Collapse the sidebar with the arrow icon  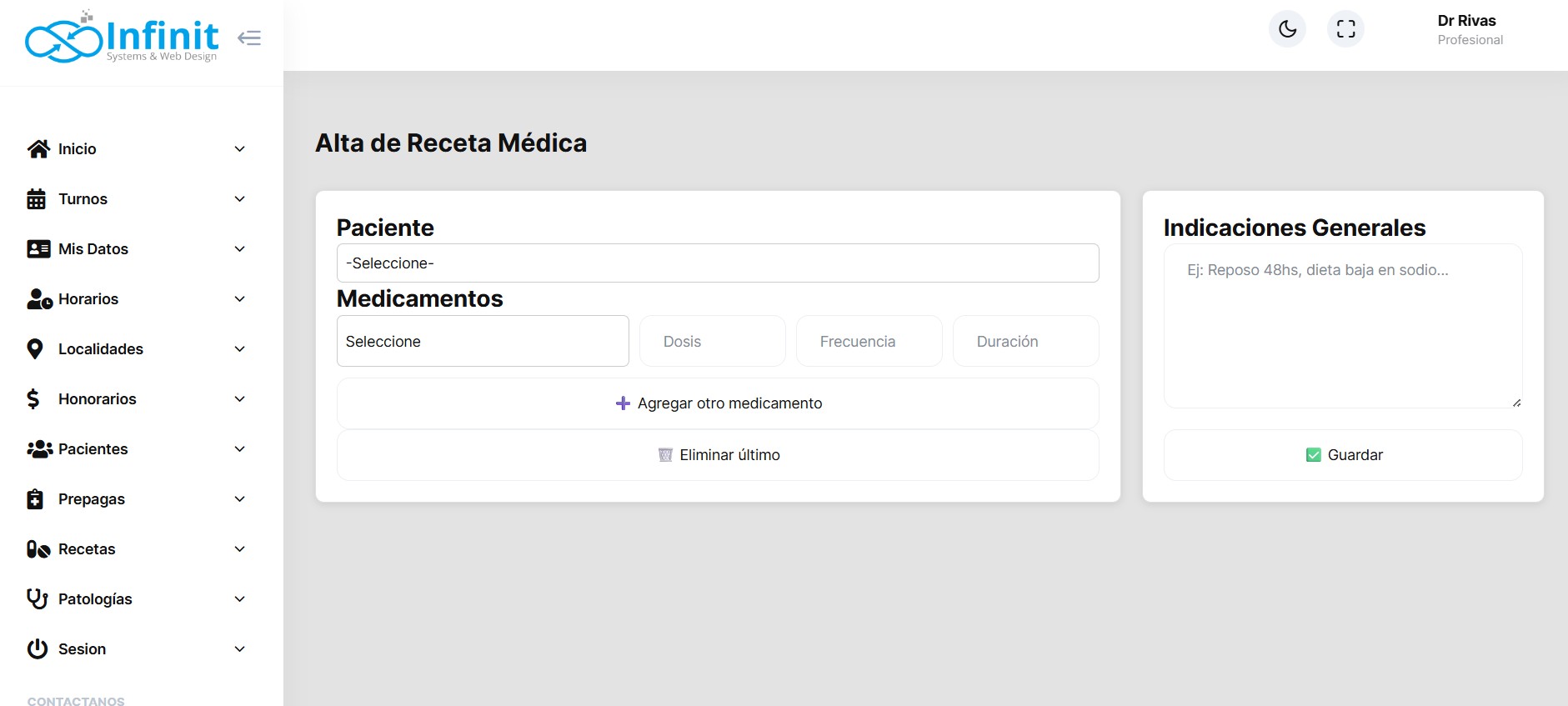click(x=249, y=38)
